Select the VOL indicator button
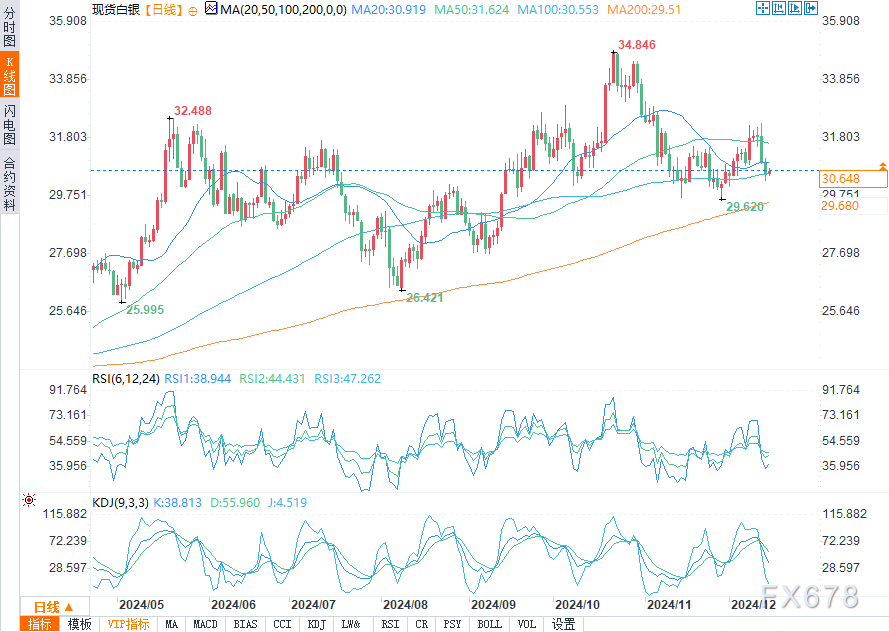The height and width of the screenshot is (632, 889). pyautogui.click(x=527, y=624)
